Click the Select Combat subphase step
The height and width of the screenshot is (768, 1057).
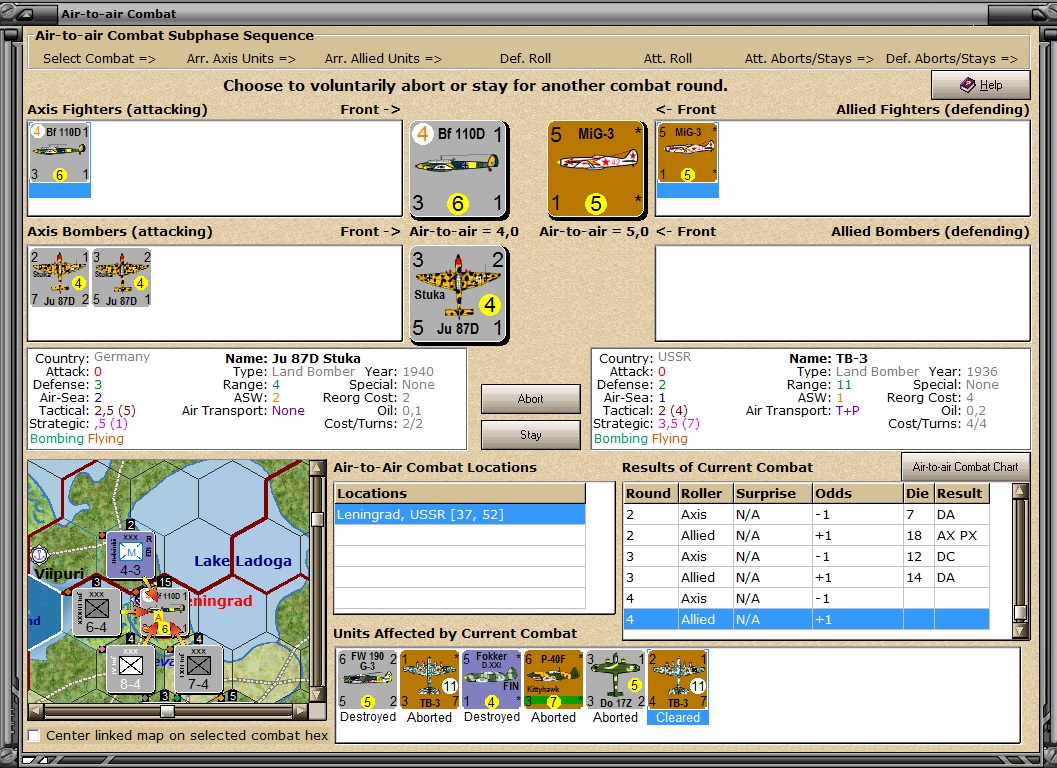click(x=99, y=59)
